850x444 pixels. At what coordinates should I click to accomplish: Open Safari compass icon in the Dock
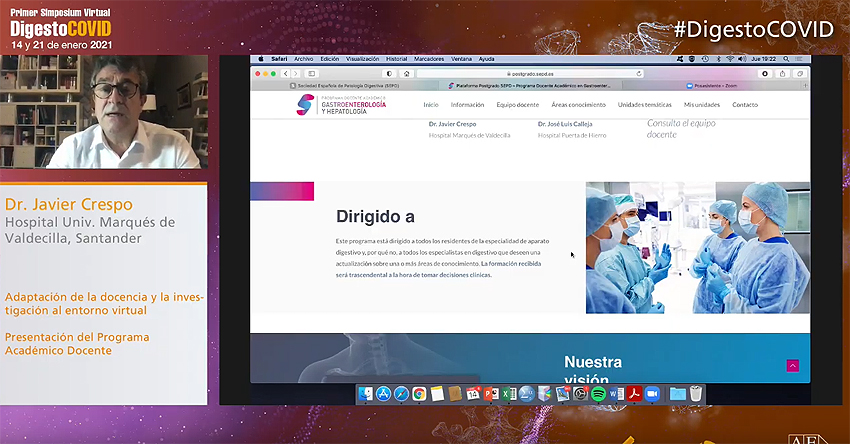[401, 394]
